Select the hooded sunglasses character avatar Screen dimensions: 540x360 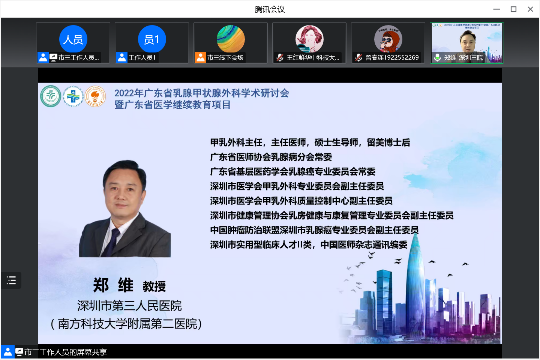coord(388,39)
